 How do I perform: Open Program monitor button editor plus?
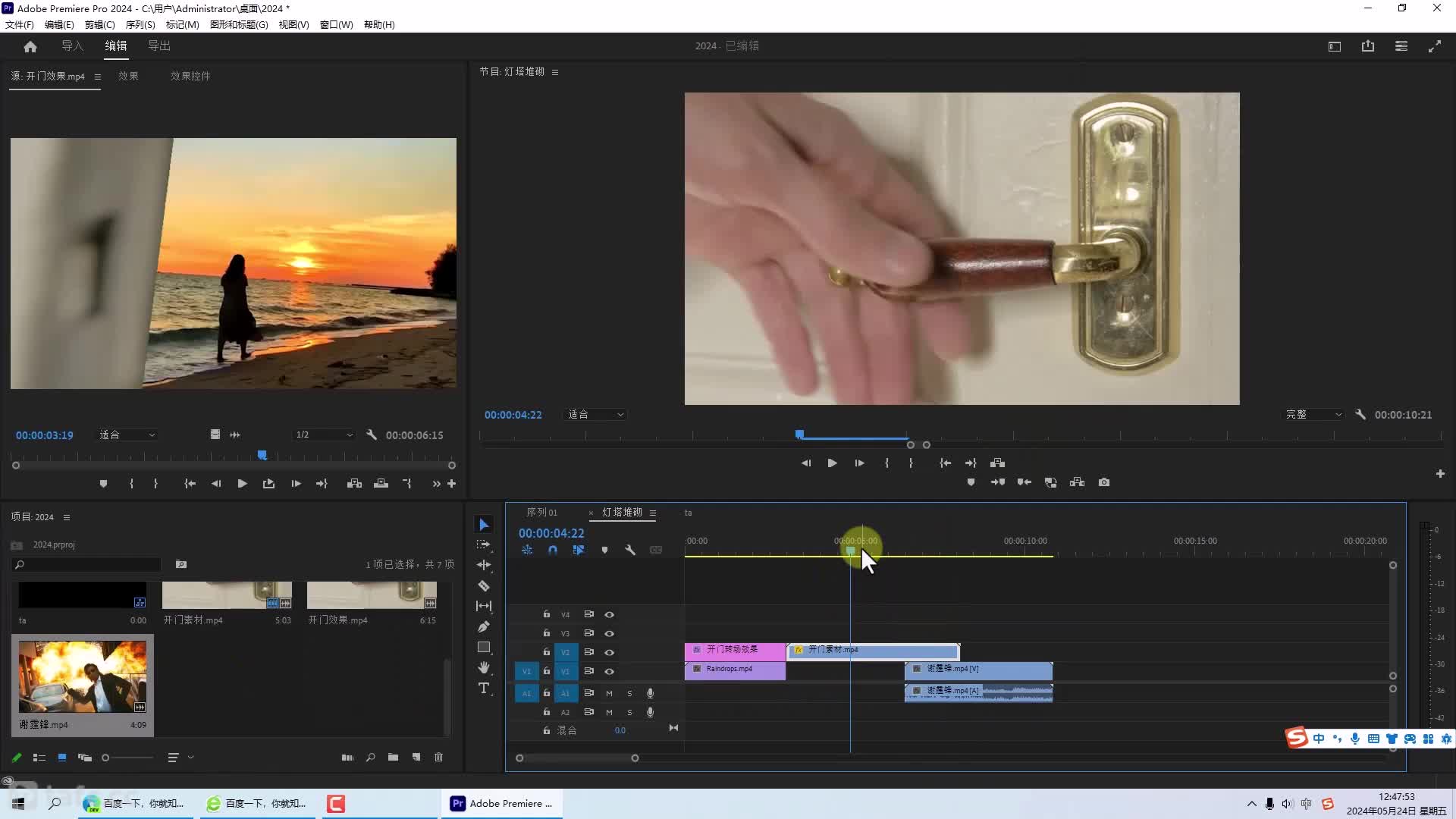1440,474
